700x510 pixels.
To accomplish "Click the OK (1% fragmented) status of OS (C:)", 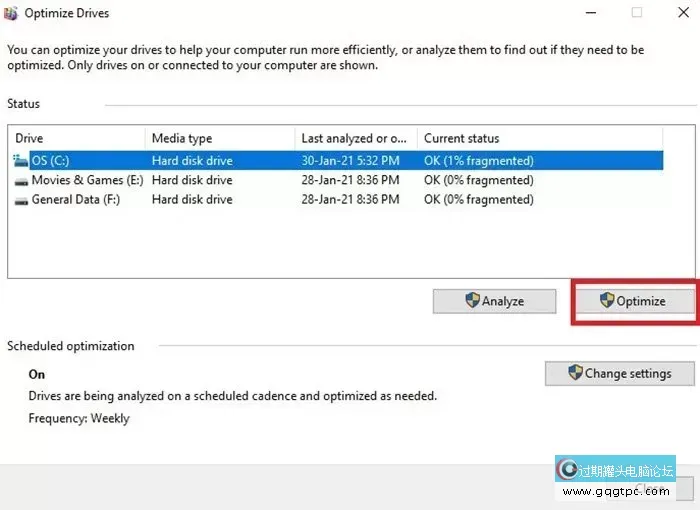I will (x=478, y=160).
